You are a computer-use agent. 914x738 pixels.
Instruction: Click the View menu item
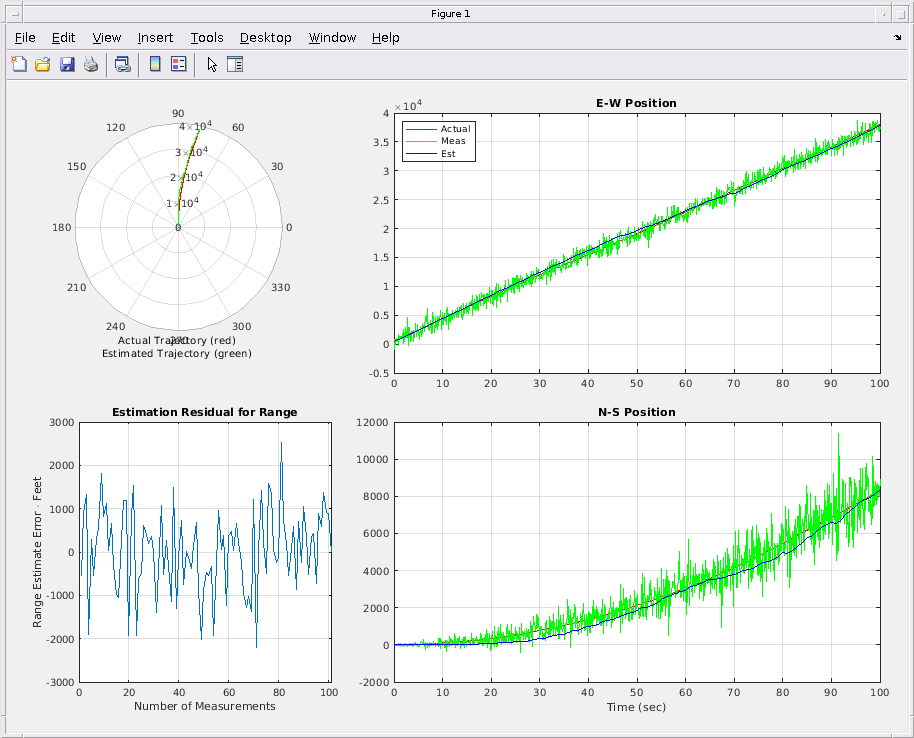pos(106,38)
